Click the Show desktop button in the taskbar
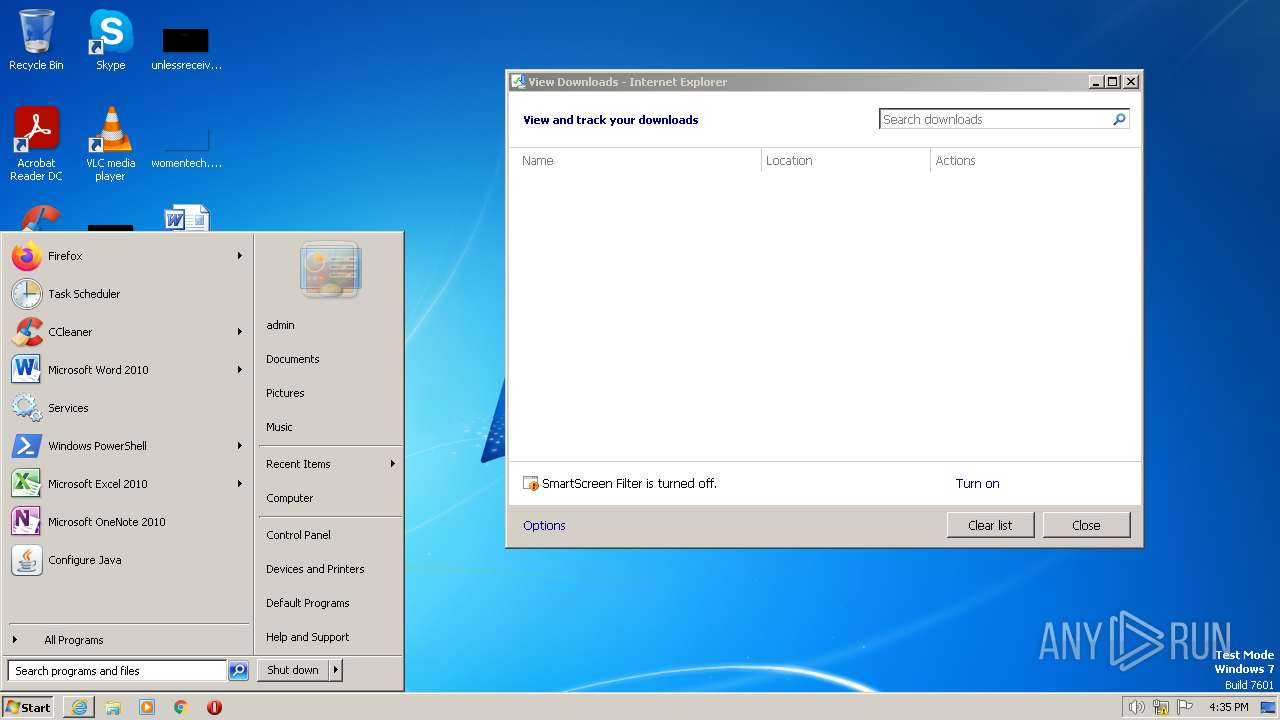Viewport: 1280px width, 720px height. point(1268,707)
